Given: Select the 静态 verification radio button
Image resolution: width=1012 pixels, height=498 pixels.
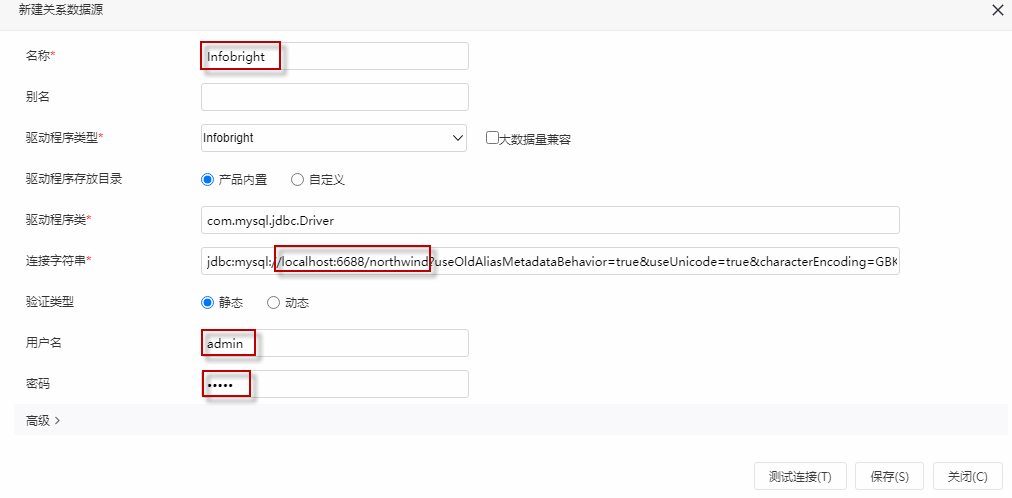Looking at the screenshot, I should [207, 303].
